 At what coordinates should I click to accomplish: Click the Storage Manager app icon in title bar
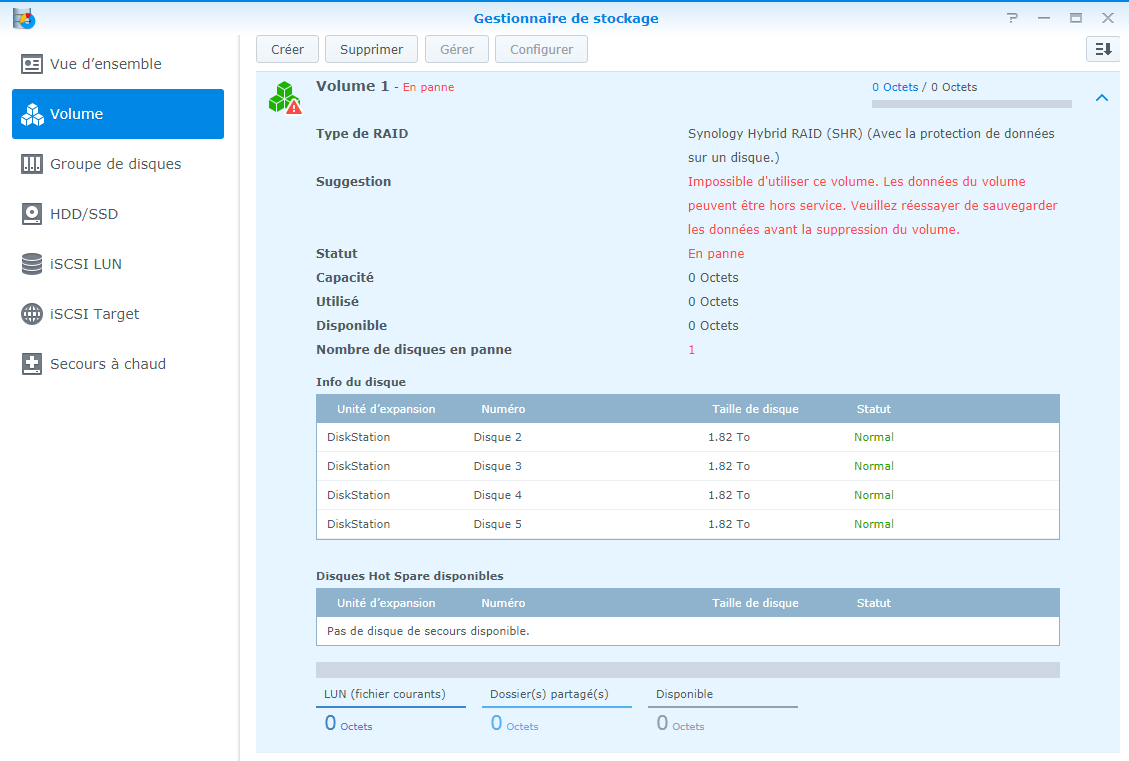tap(24, 18)
